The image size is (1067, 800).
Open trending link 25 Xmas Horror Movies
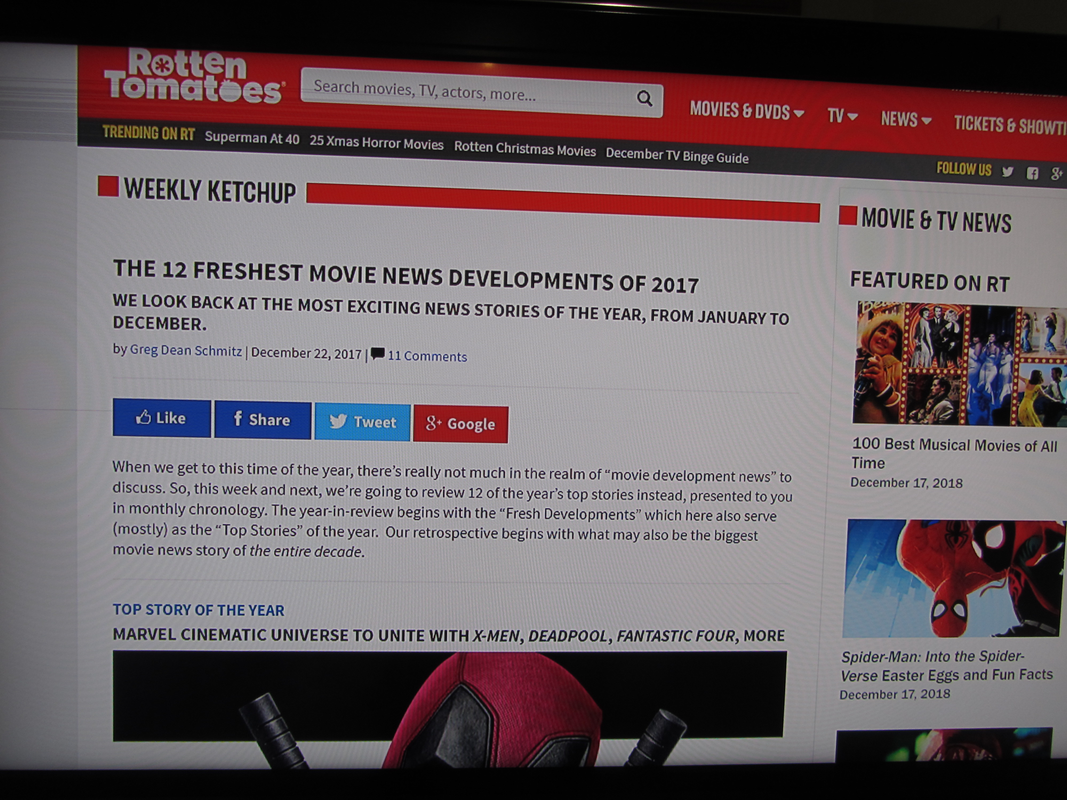pos(376,144)
